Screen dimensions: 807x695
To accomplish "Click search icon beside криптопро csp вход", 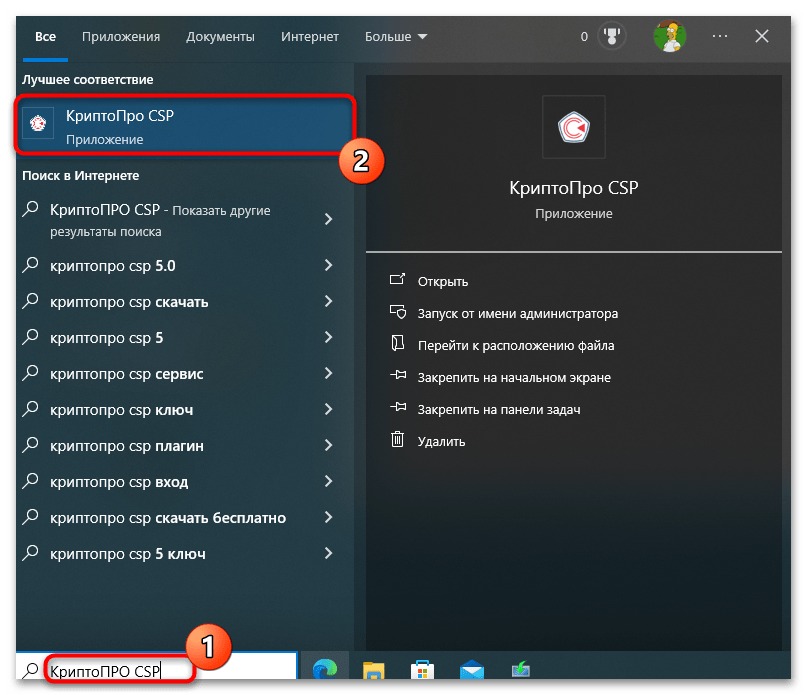I will tap(31, 481).
